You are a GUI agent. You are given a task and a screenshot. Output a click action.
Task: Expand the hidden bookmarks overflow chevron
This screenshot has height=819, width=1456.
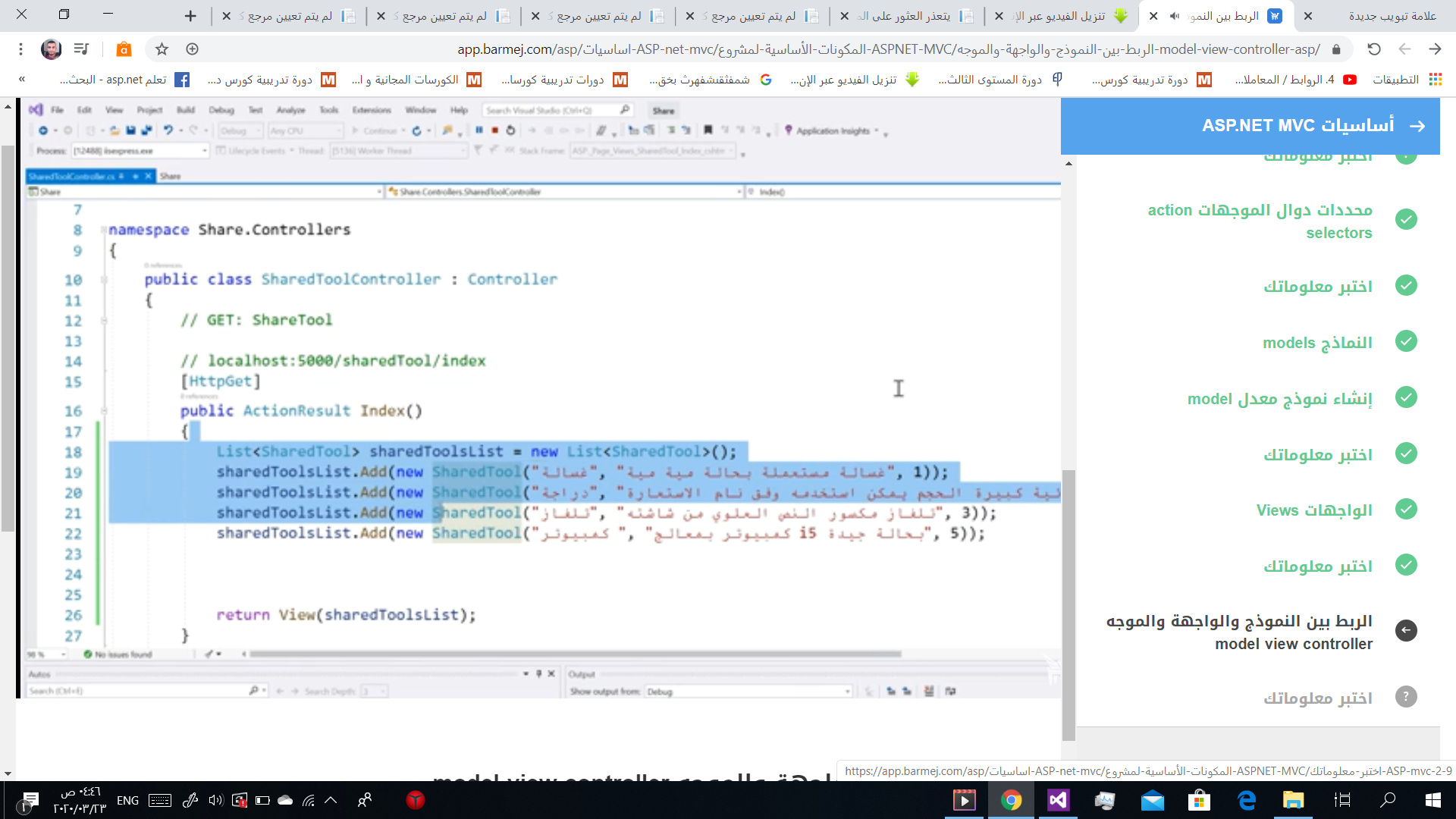coord(22,80)
